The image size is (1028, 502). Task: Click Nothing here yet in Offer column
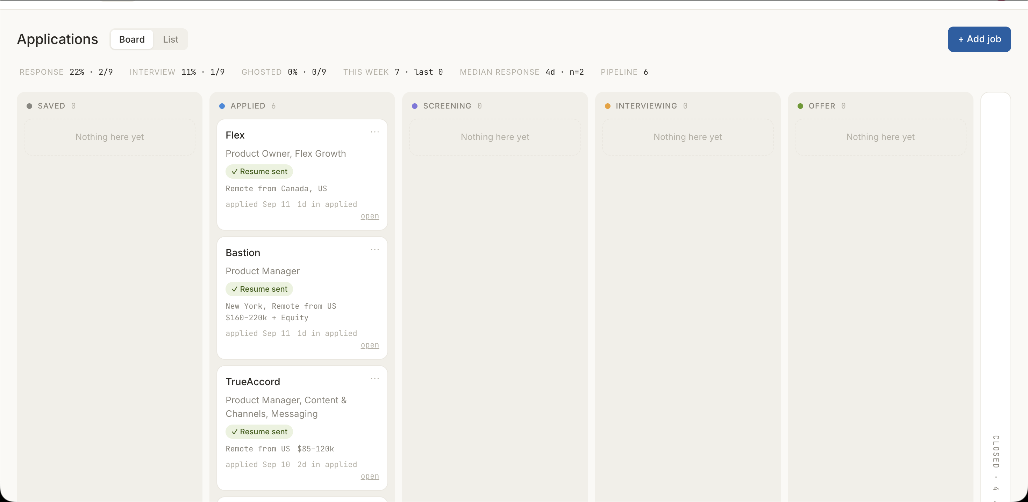click(880, 137)
